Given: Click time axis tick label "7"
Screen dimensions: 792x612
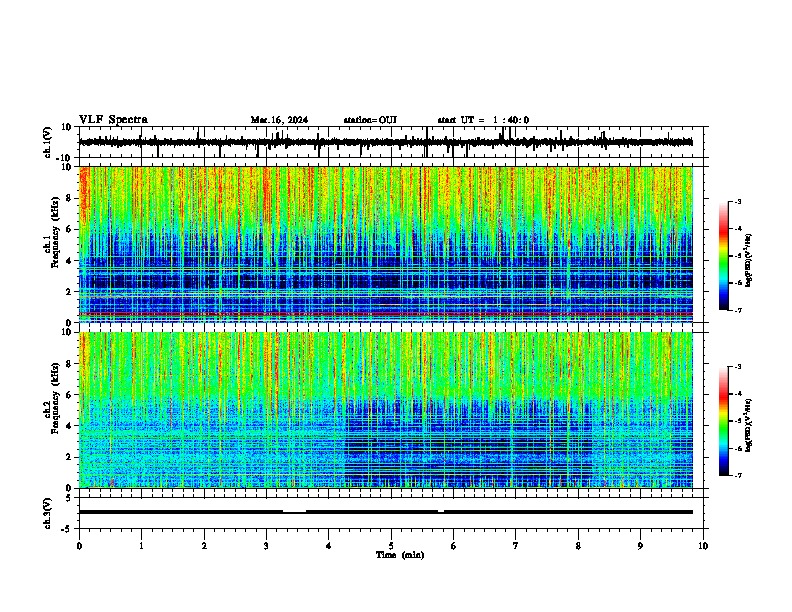Looking at the screenshot, I should [x=516, y=546].
